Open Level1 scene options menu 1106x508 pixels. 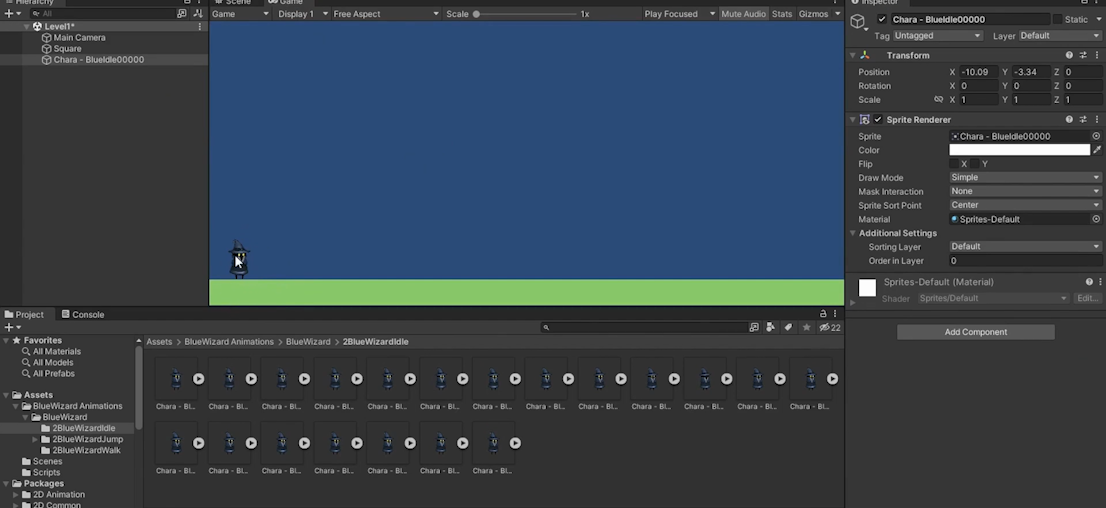pos(200,26)
